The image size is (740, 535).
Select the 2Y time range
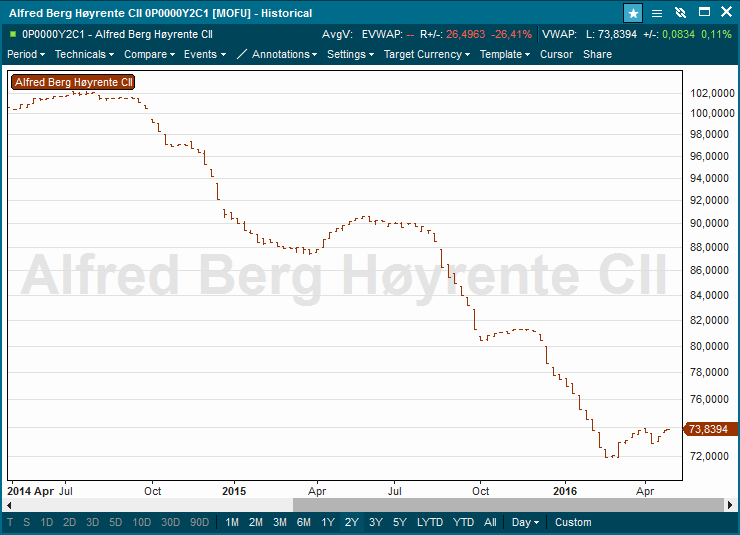click(x=352, y=522)
